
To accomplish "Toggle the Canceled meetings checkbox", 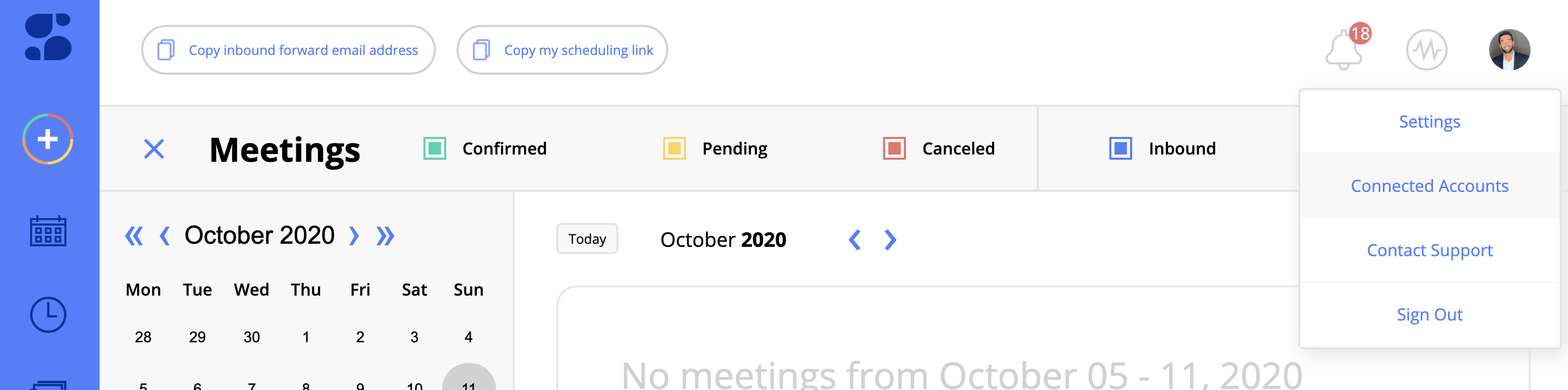I will (x=894, y=148).
